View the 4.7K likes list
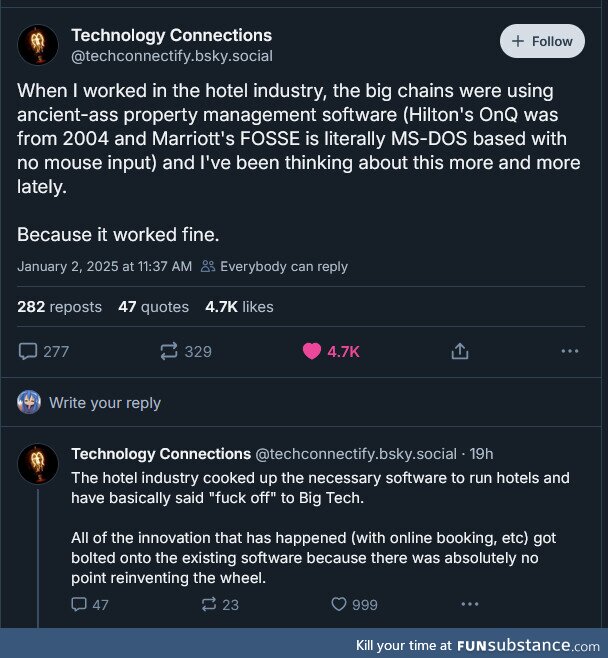Viewport: 608px width, 658px height. (x=239, y=307)
